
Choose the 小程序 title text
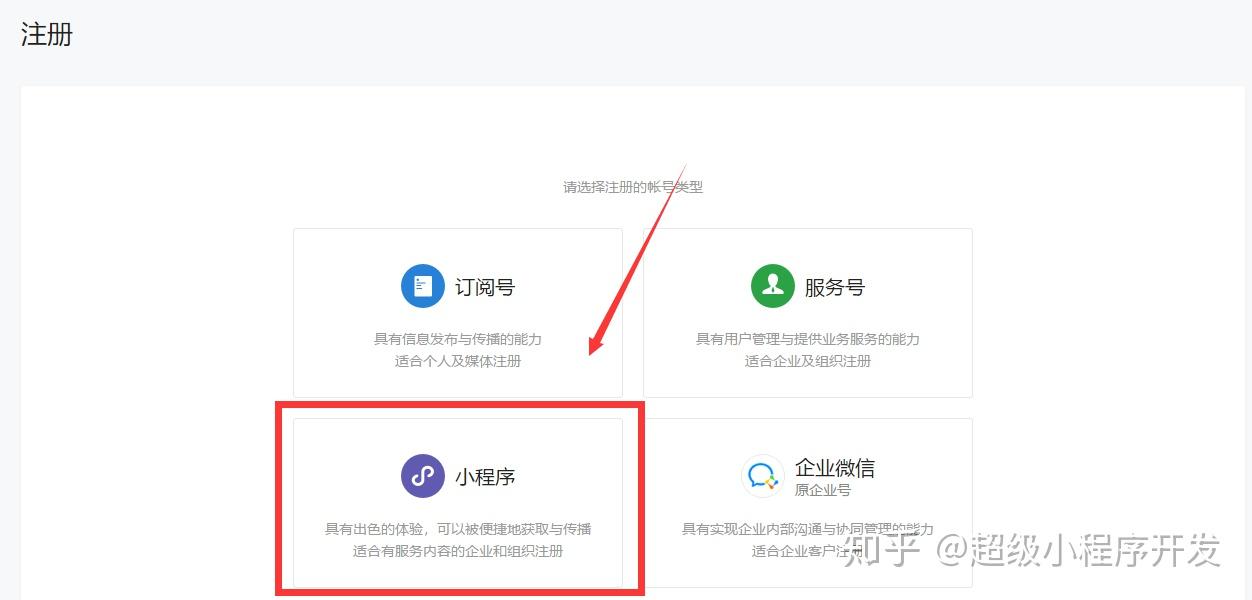(485, 477)
